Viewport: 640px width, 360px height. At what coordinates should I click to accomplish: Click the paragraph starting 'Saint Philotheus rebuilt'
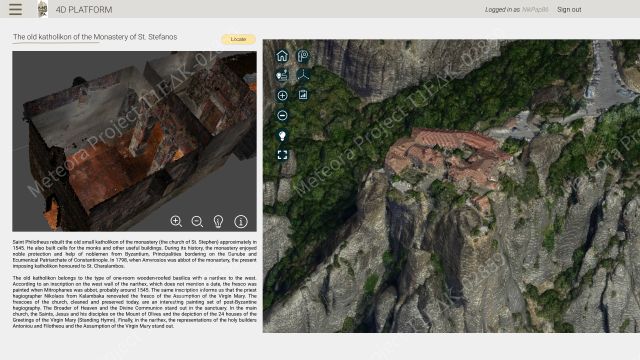click(x=135, y=254)
